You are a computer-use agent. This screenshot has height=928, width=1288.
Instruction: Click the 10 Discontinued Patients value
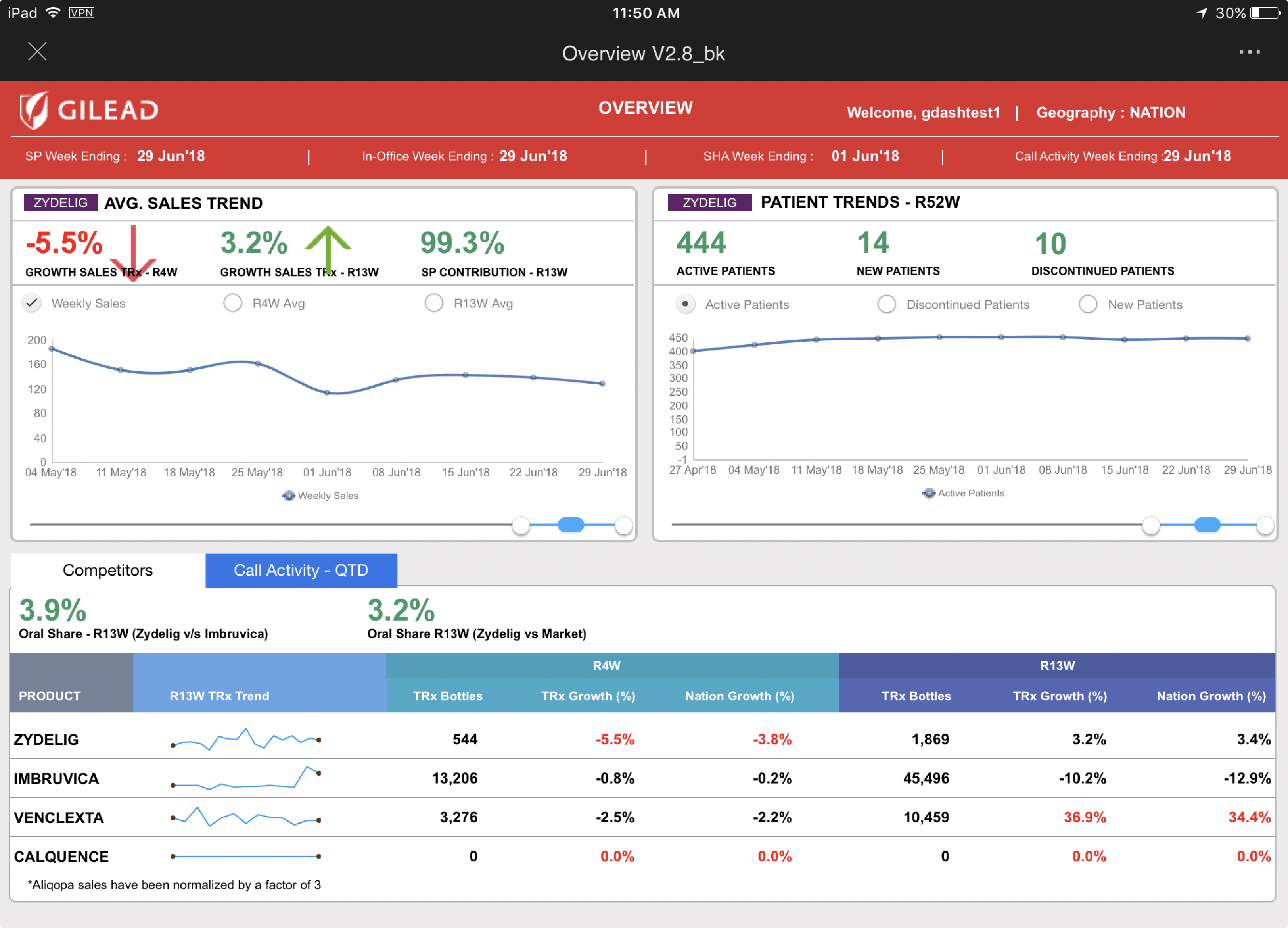[x=1050, y=244]
